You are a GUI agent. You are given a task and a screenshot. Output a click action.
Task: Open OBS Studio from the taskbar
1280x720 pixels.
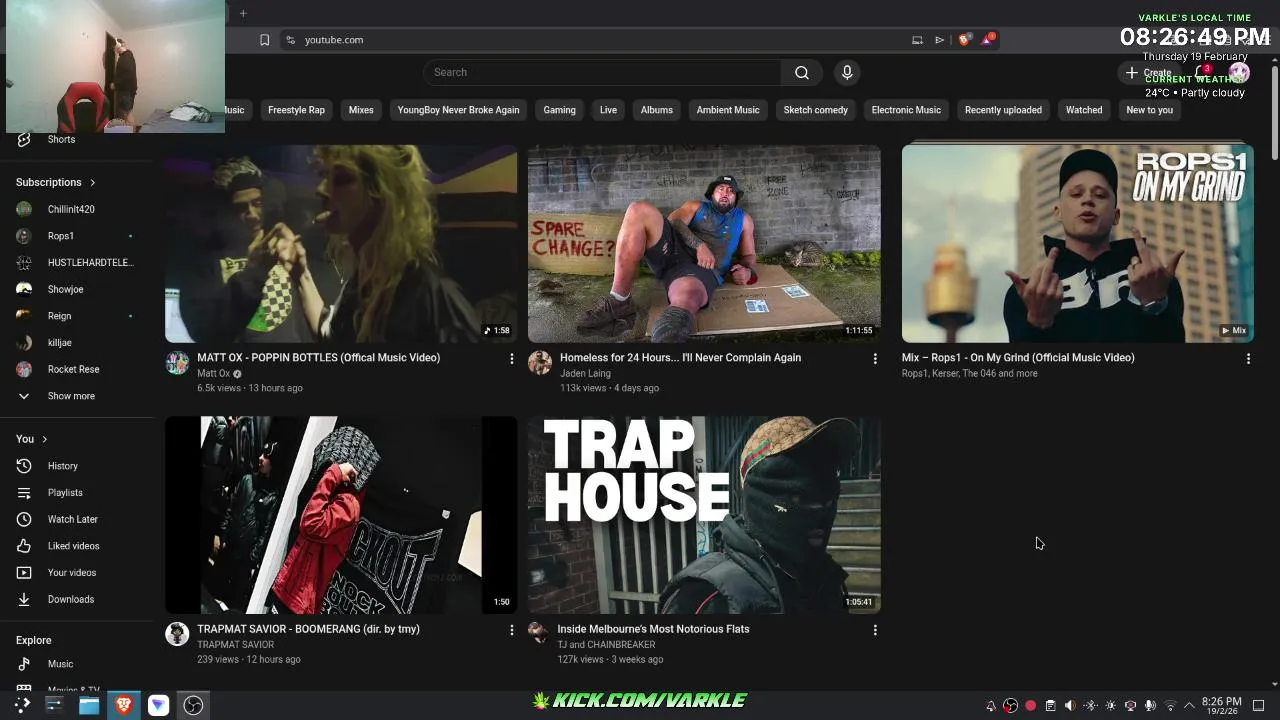194,705
